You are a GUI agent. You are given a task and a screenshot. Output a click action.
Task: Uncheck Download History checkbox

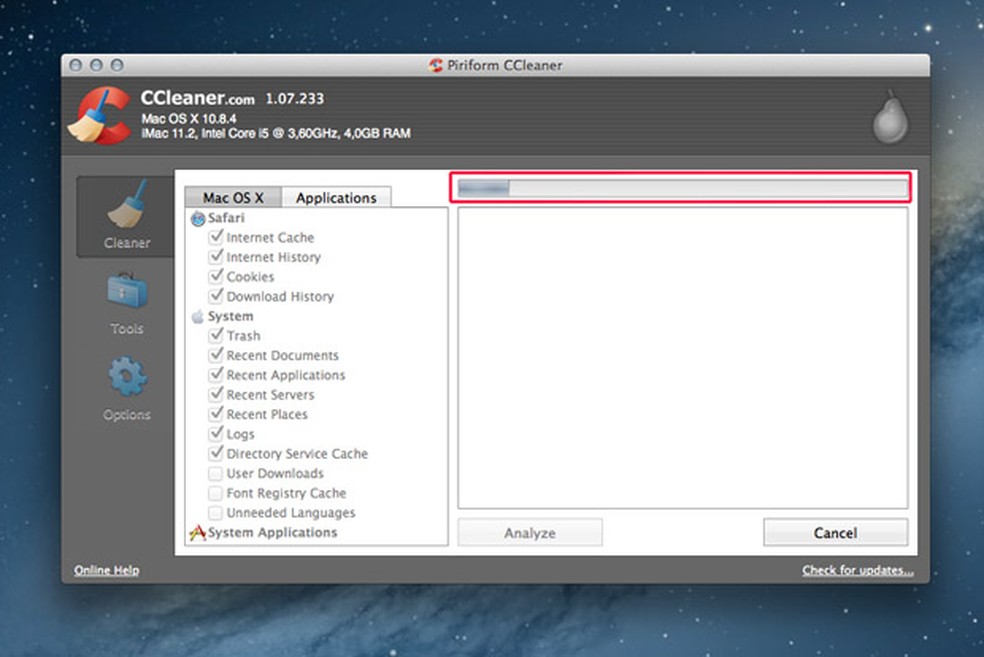[216, 296]
